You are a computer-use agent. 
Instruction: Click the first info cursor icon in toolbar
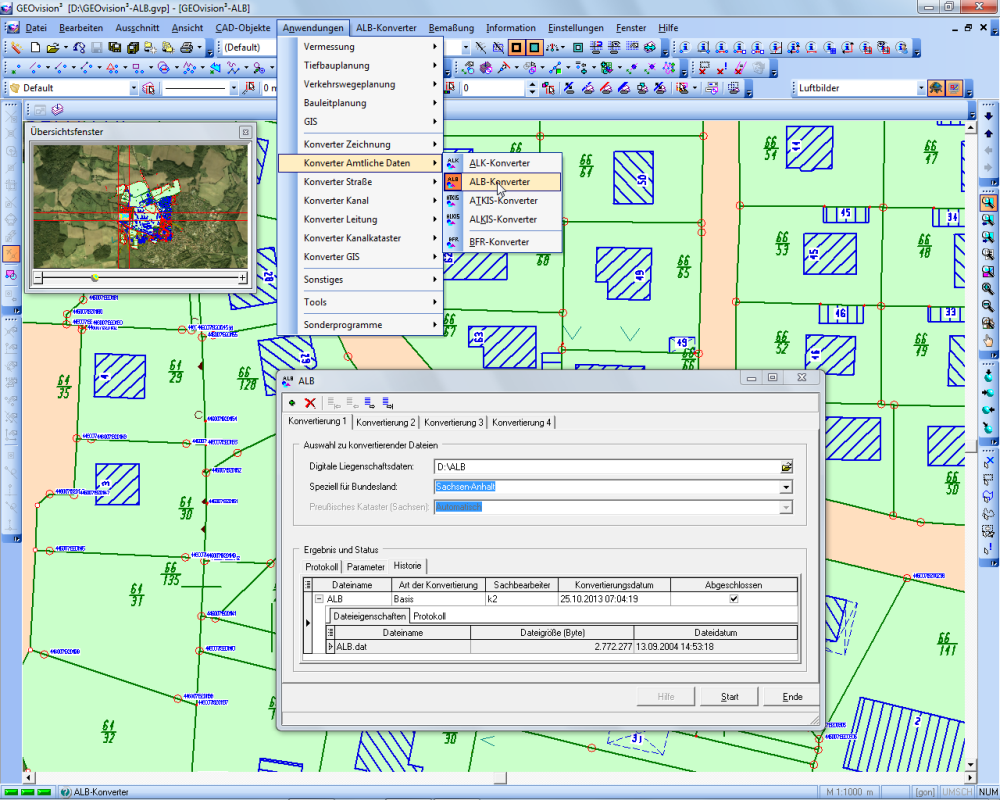685,47
